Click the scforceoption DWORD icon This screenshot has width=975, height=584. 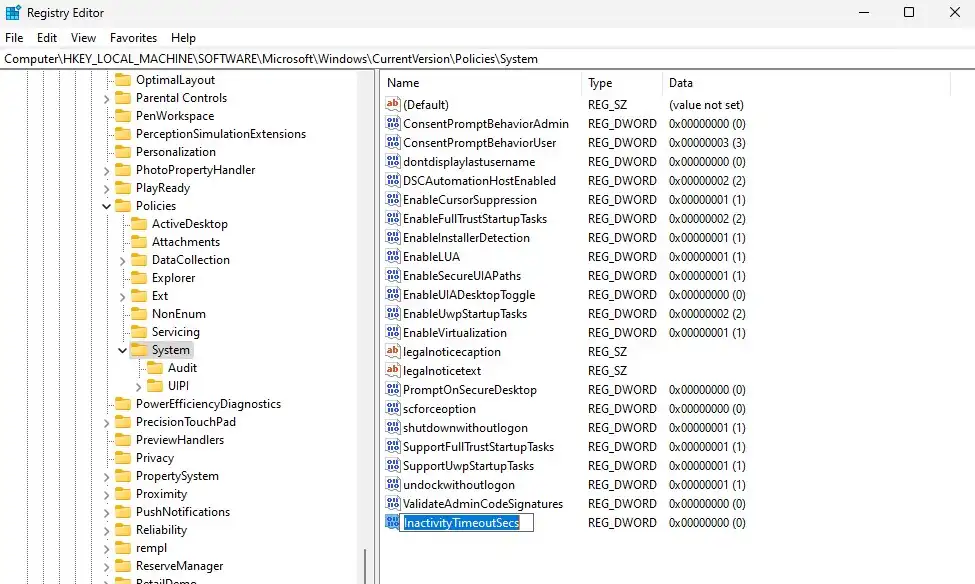click(x=392, y=408)
